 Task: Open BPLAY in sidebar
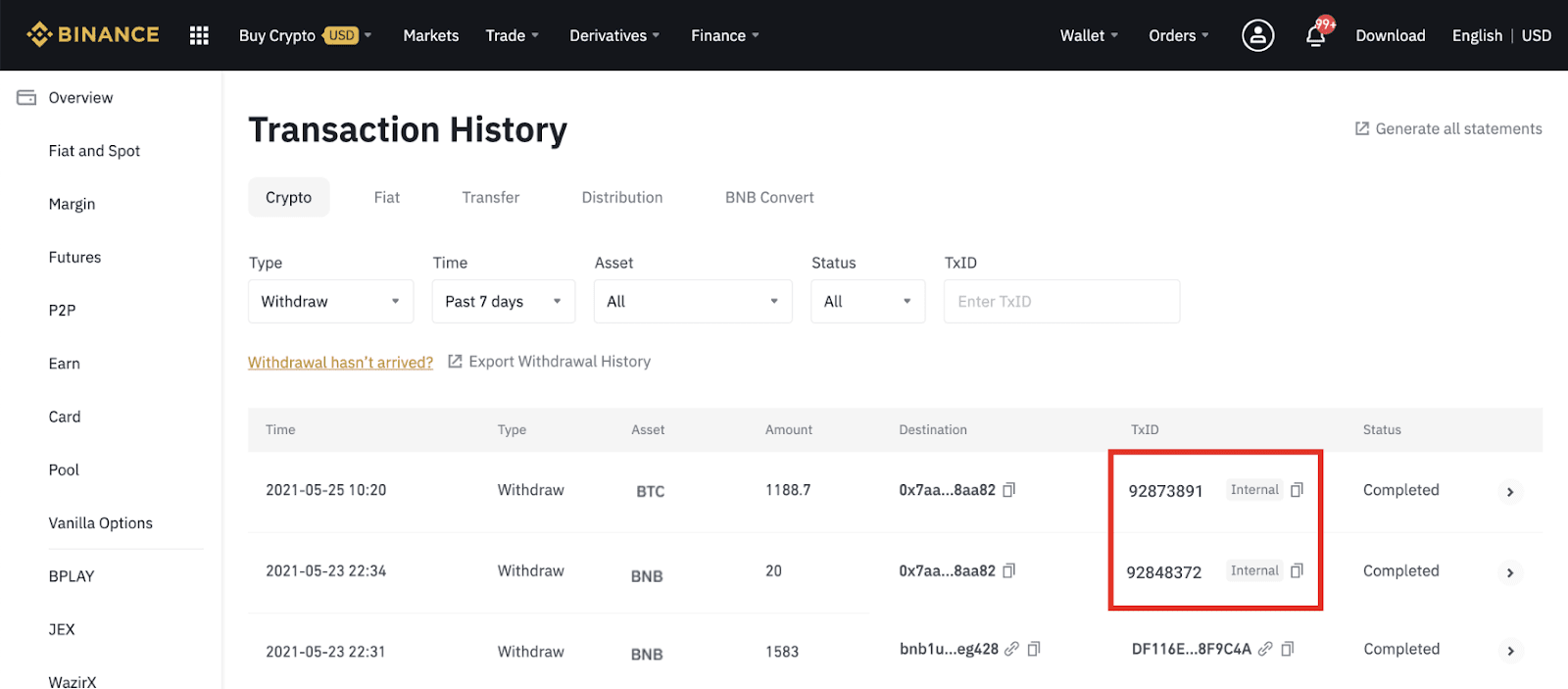[72, 576]
